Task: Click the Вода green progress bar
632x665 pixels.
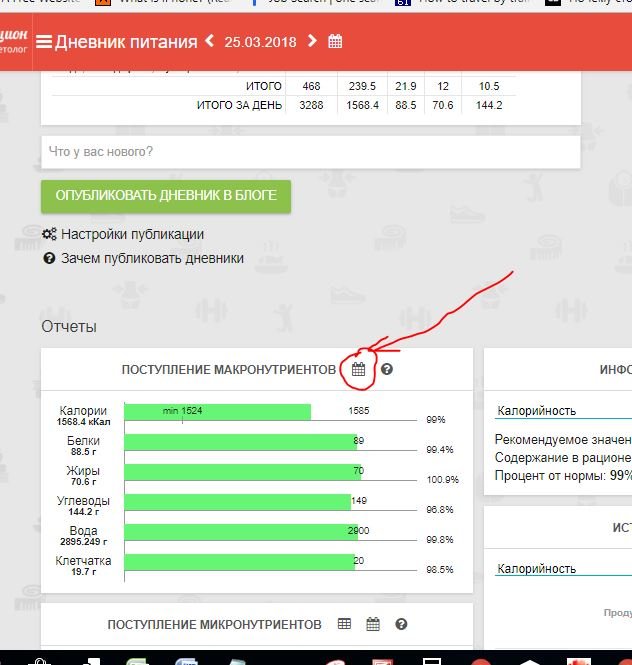Action: click(240, 531)
